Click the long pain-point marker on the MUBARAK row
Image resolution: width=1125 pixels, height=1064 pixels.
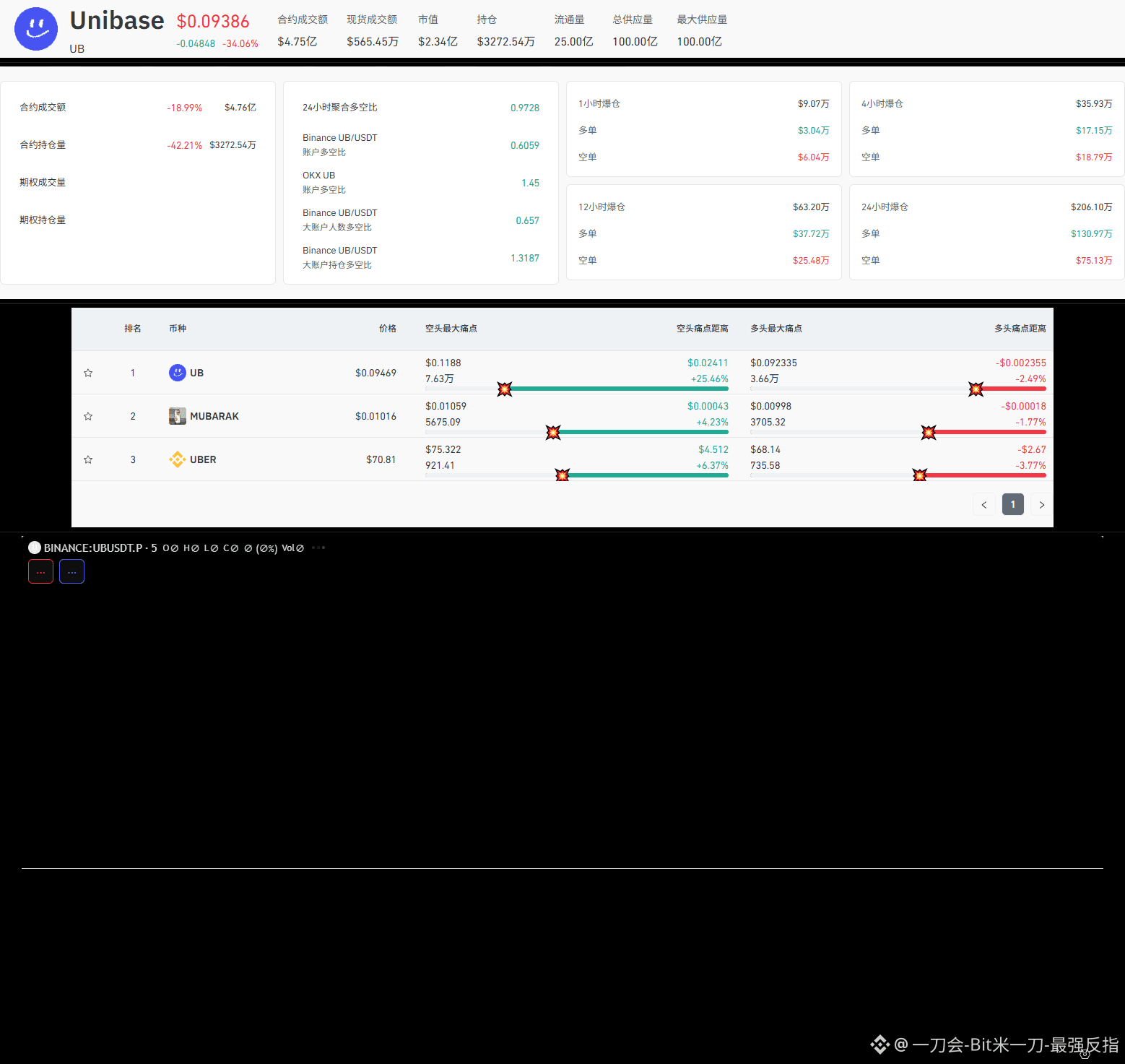click(929, 433)
